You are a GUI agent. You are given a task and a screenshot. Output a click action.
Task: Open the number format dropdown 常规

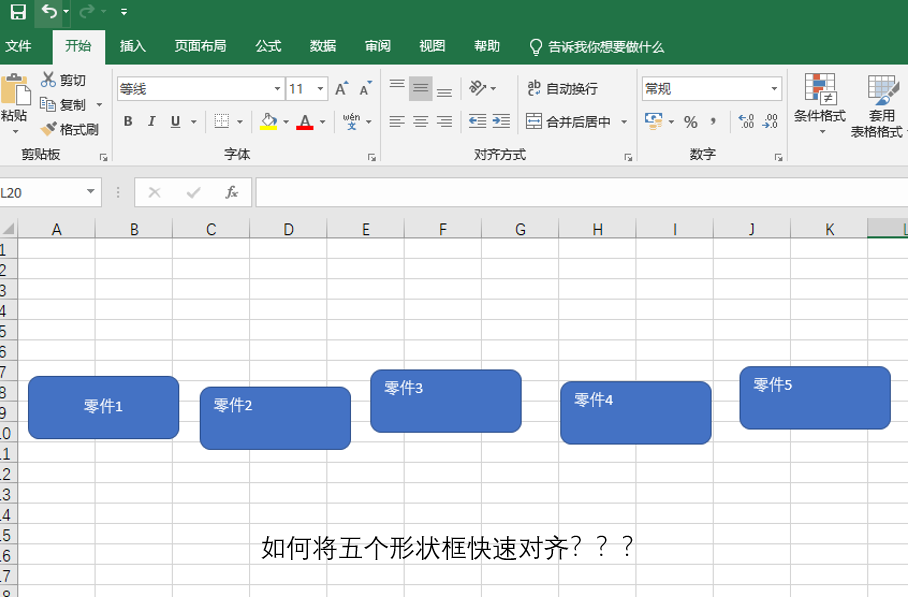coord(774,89)
